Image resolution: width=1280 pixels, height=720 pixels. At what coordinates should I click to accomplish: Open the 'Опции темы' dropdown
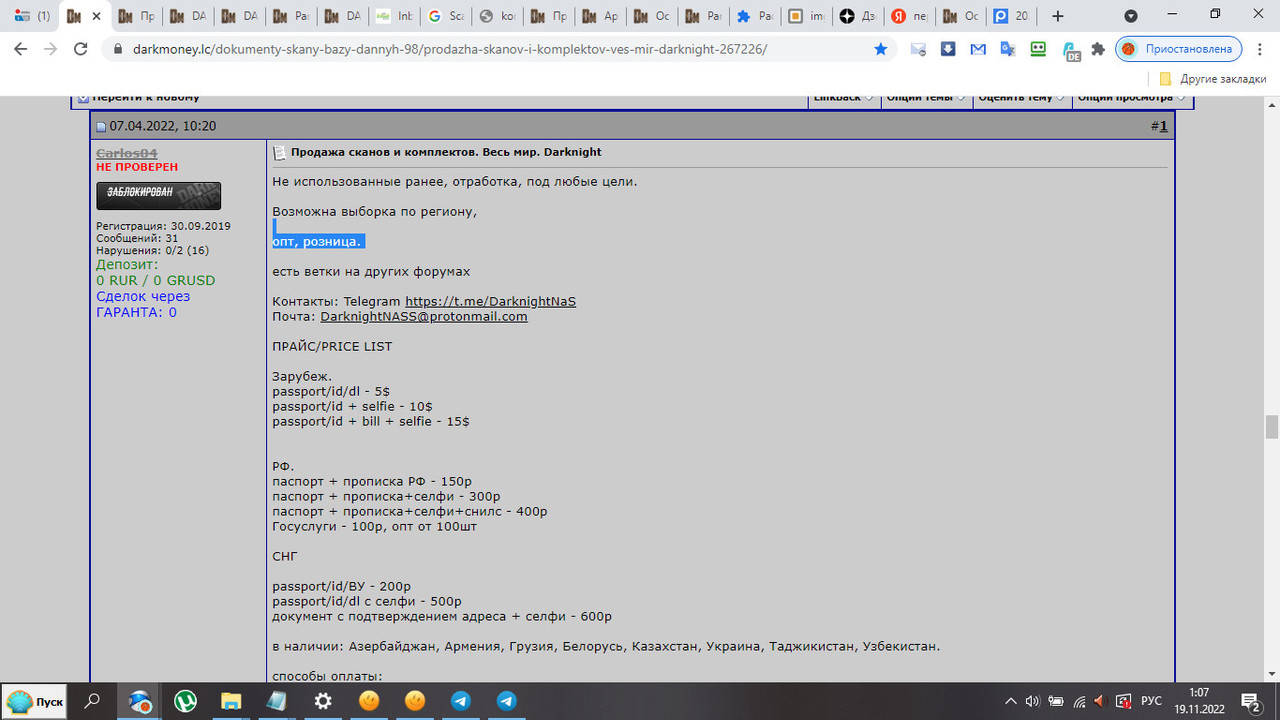pos(926,98)
